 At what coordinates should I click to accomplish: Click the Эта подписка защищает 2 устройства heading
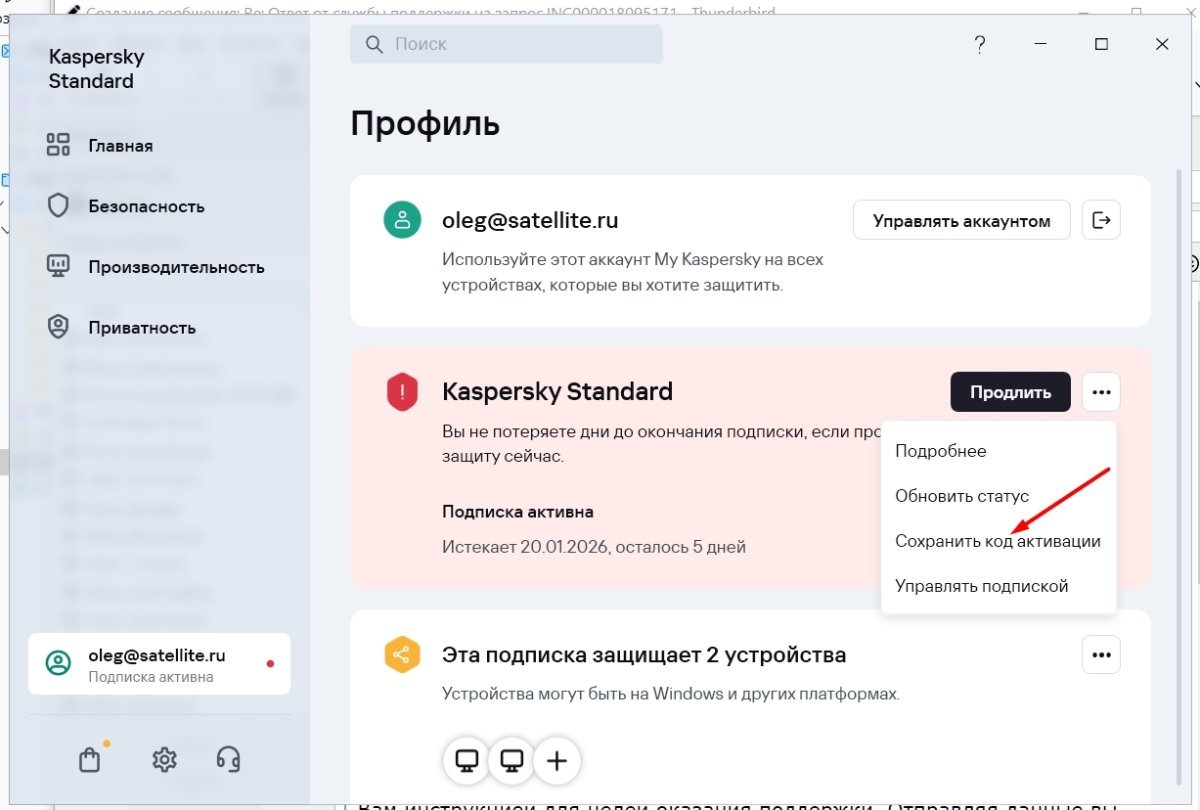pos(644,655)
